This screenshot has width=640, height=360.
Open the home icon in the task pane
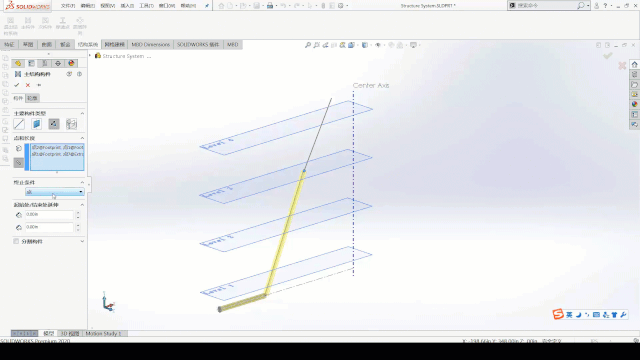click(634, 64)
